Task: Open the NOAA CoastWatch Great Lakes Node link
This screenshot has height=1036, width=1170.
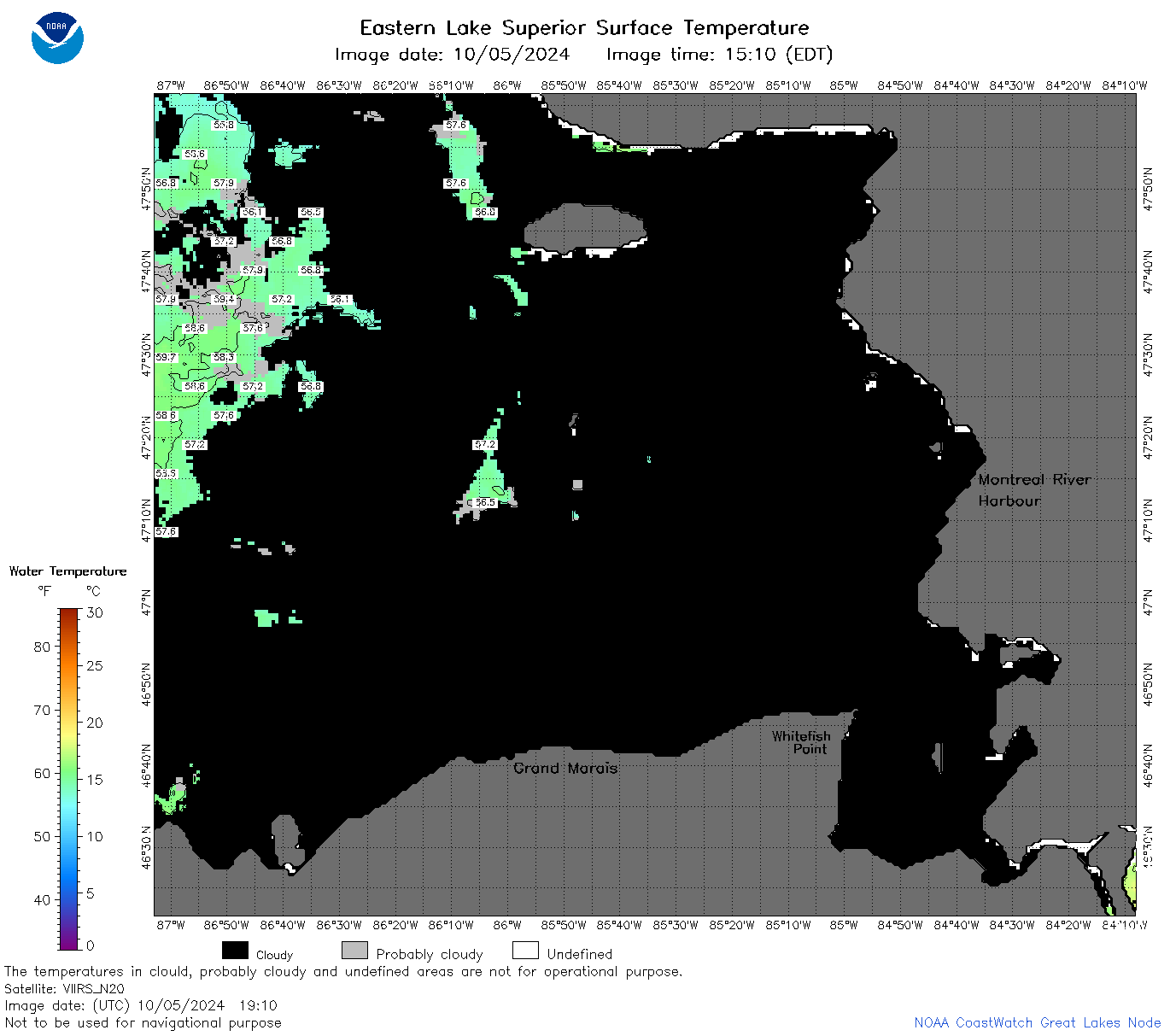Action: click(1037, 1022)
